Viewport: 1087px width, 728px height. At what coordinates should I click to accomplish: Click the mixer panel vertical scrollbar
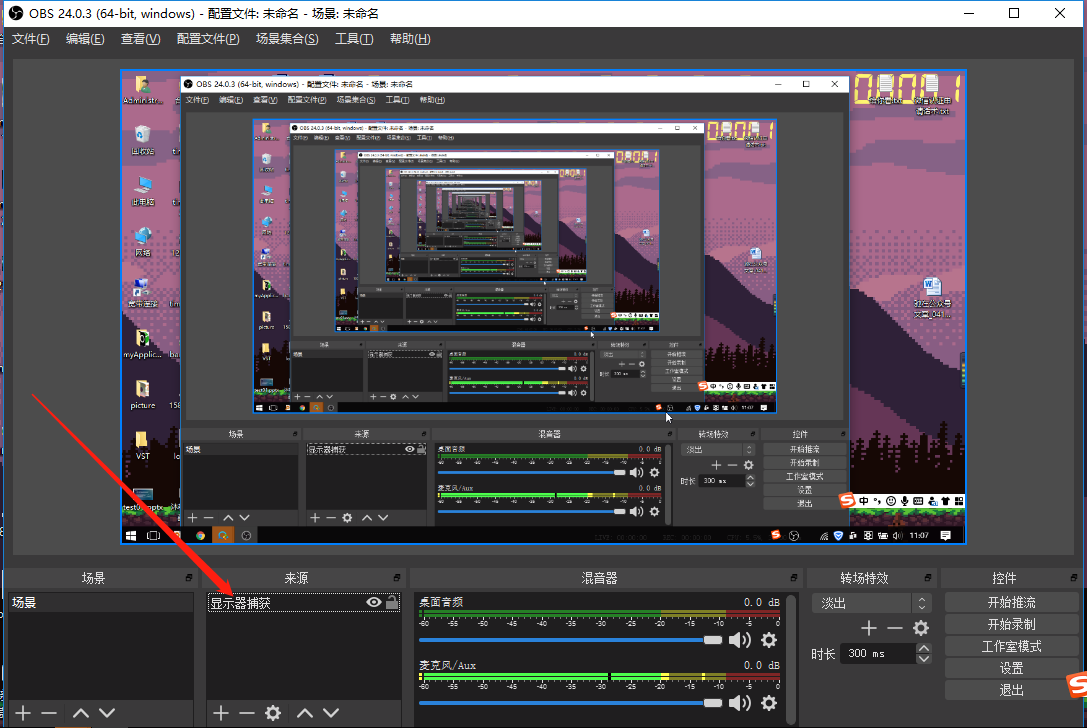[791, 659]
